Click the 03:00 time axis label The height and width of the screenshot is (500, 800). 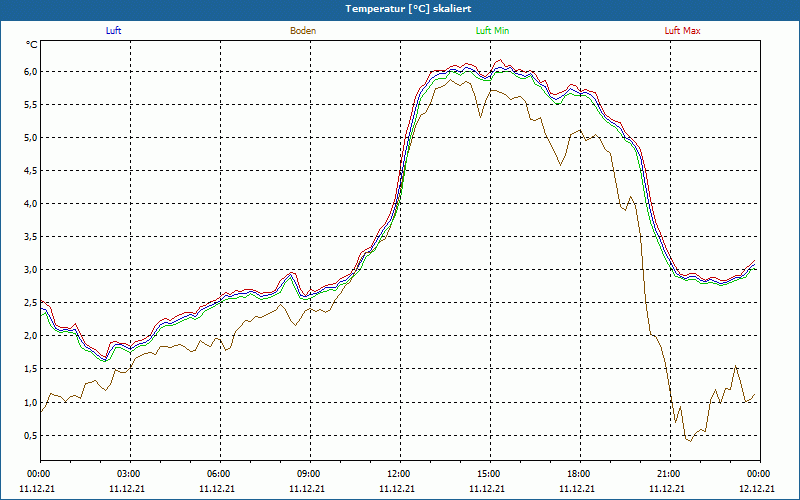point(127,474)
